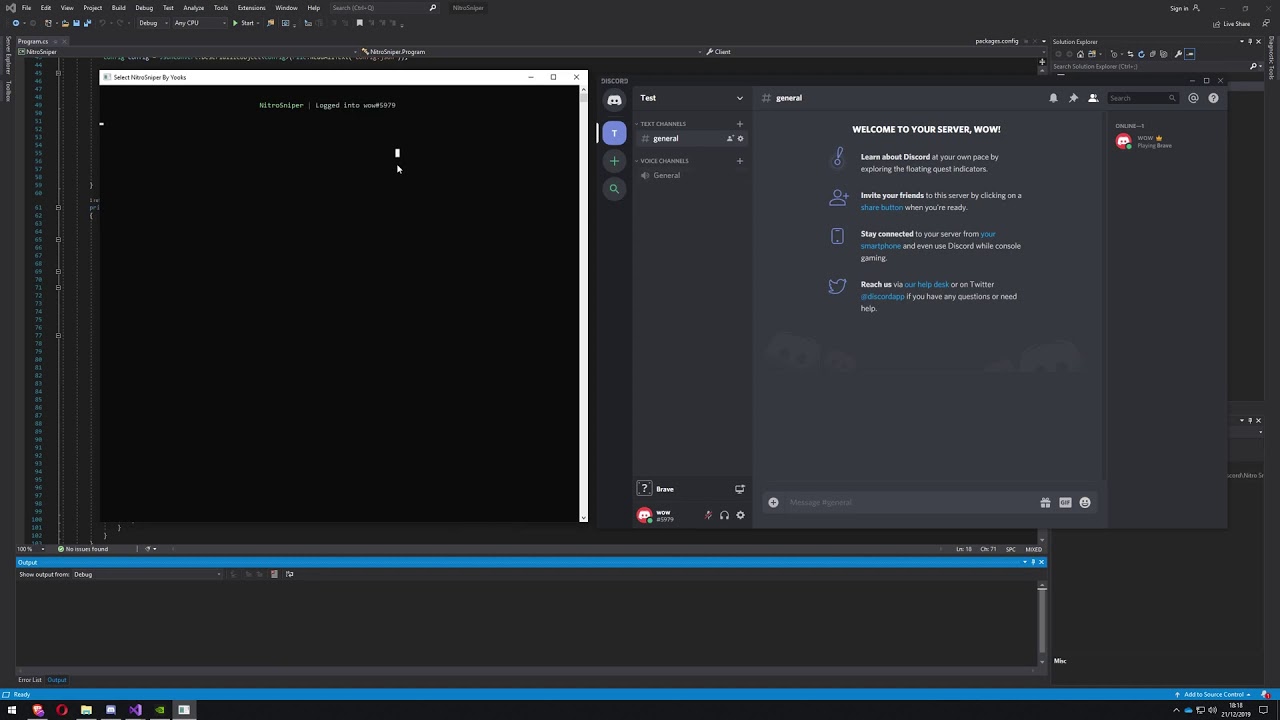Viewport: 1280px width, 720px height.
Task: Click Search Solution Explorer input box
Action: click(1150, 67)
